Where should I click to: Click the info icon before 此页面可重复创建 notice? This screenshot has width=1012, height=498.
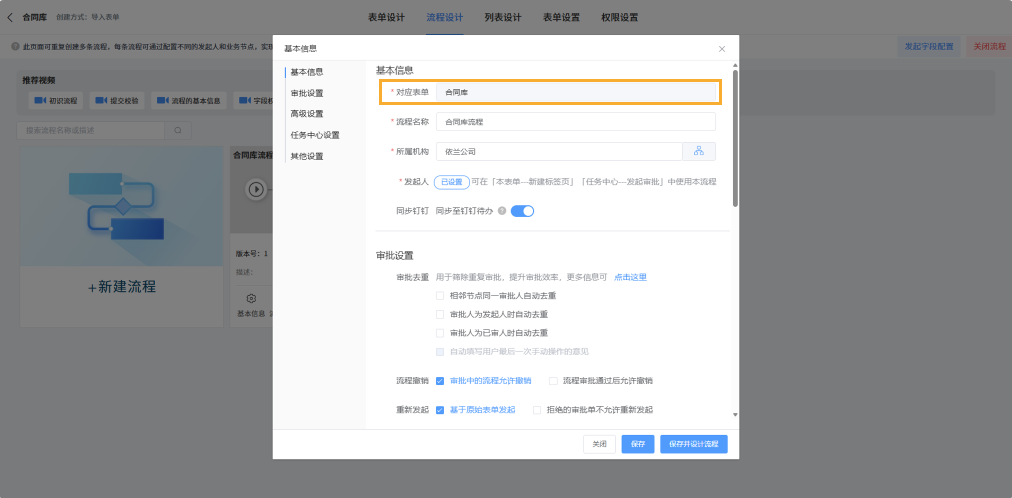[x=15, y=47]
